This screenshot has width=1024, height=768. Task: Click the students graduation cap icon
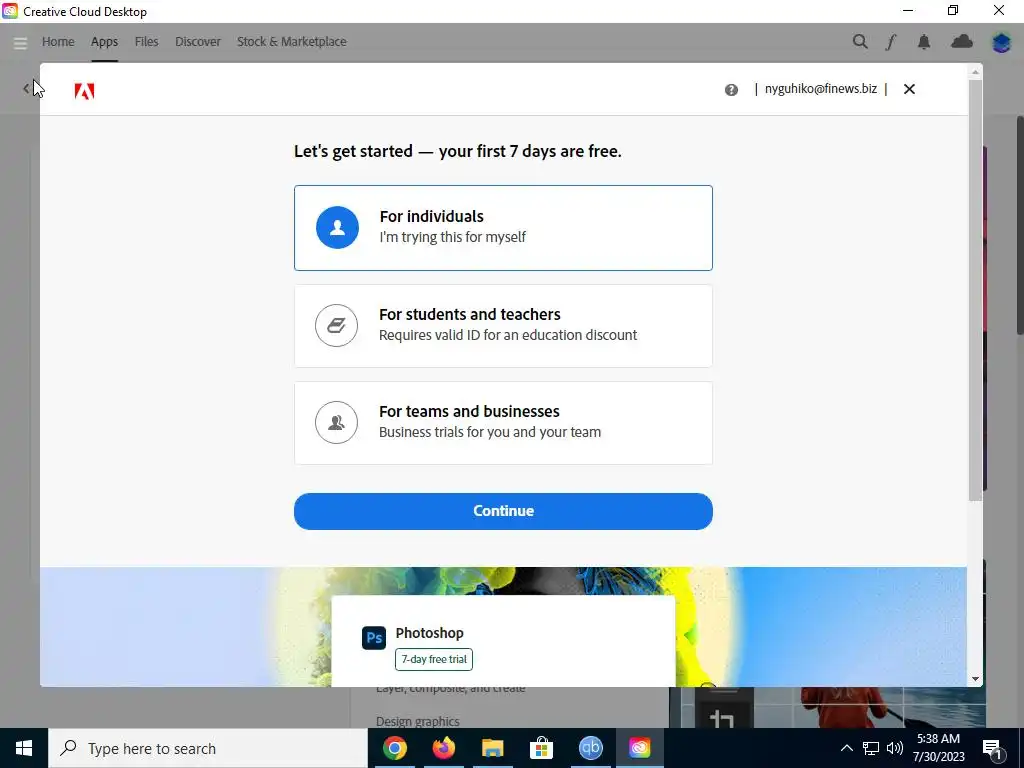click(x=336, y=325)
